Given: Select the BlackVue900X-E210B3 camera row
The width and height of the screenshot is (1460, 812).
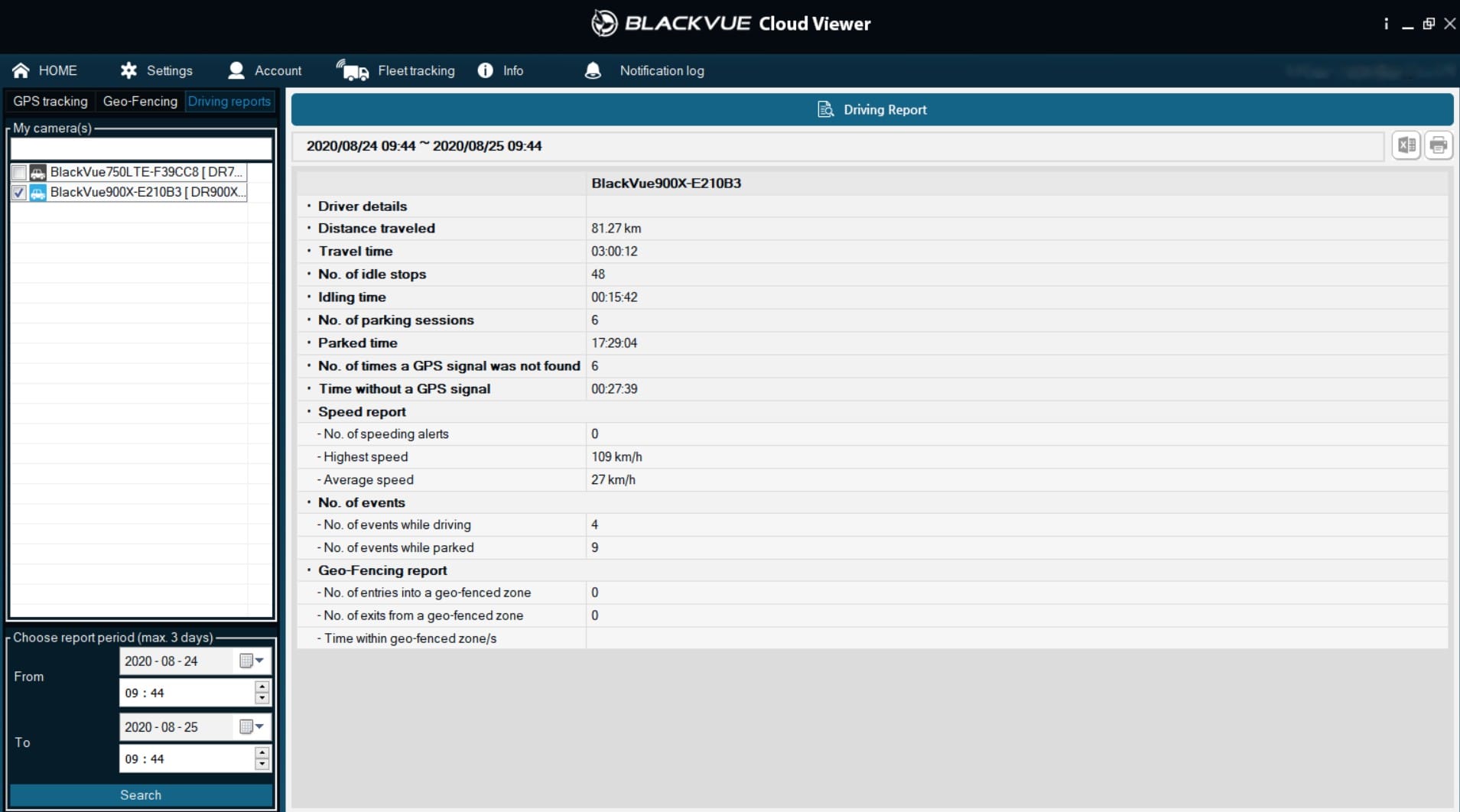Looking at the screenshot, I should click(145, 193).
